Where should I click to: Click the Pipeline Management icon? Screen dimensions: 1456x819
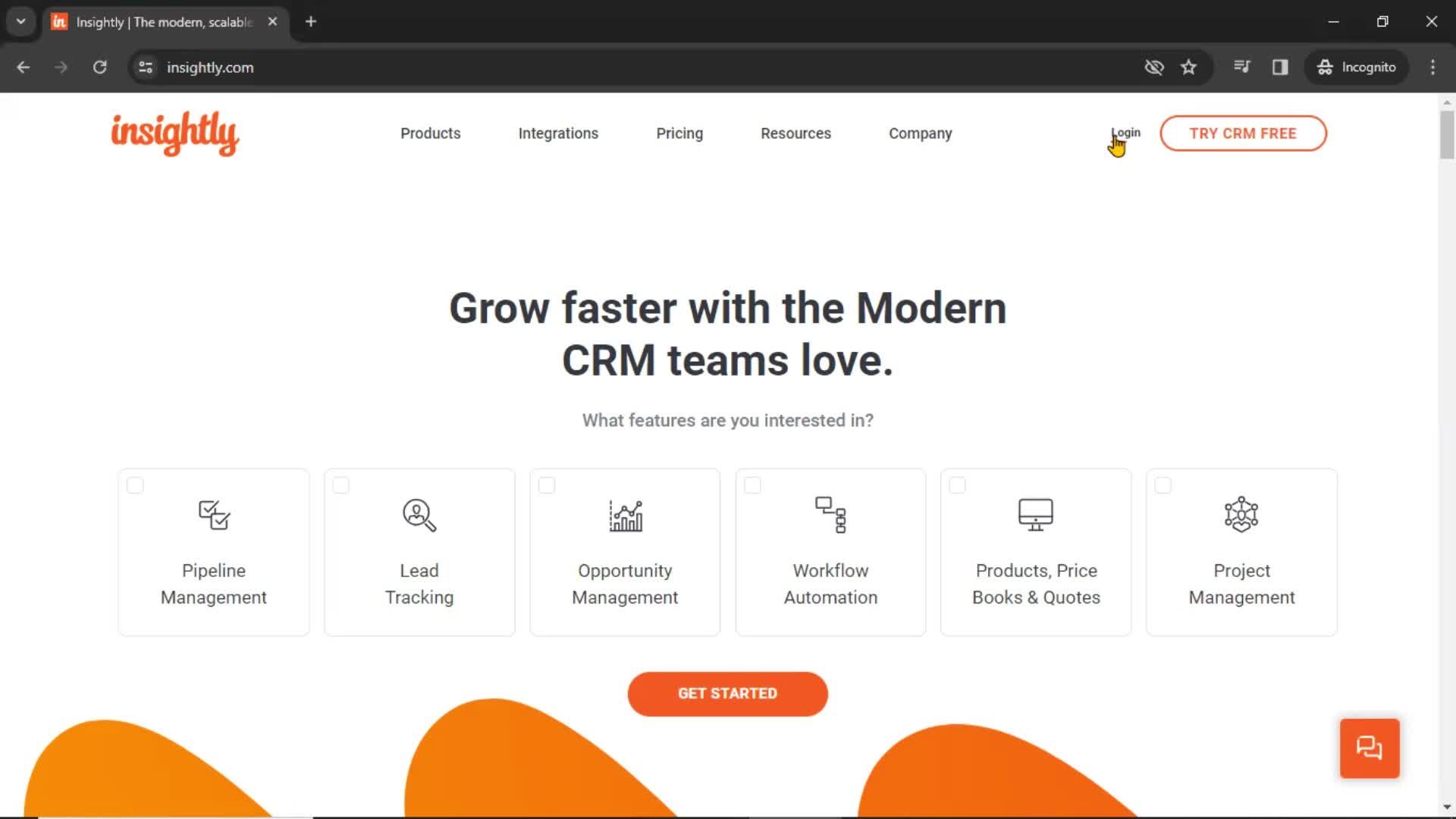pyautogui.click(x=213, y=514)
